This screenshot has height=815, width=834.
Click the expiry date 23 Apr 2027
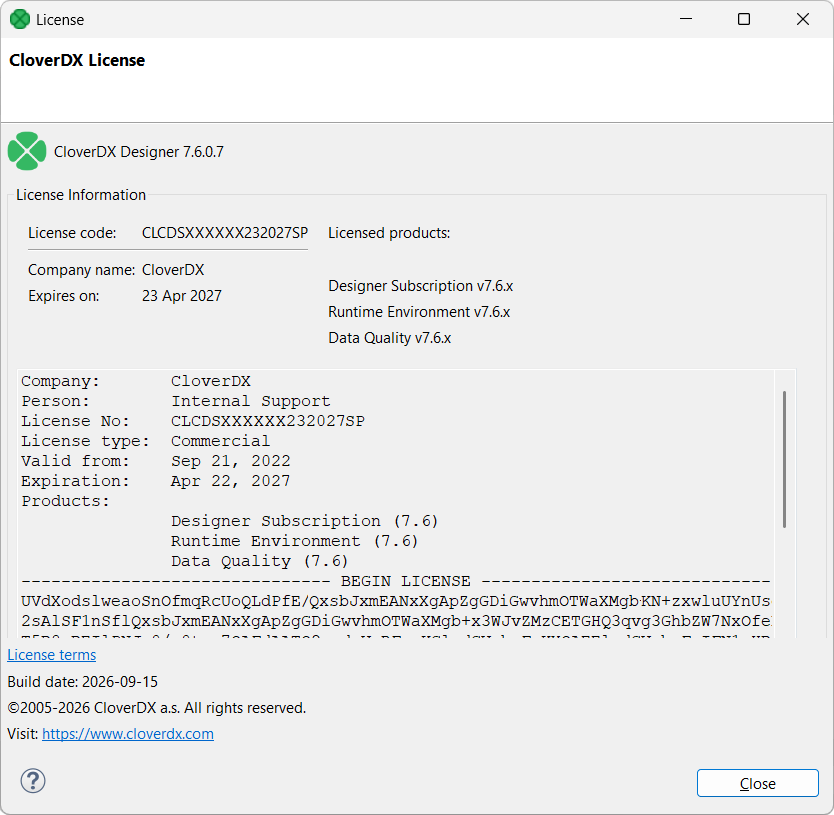tap(181, 296)
